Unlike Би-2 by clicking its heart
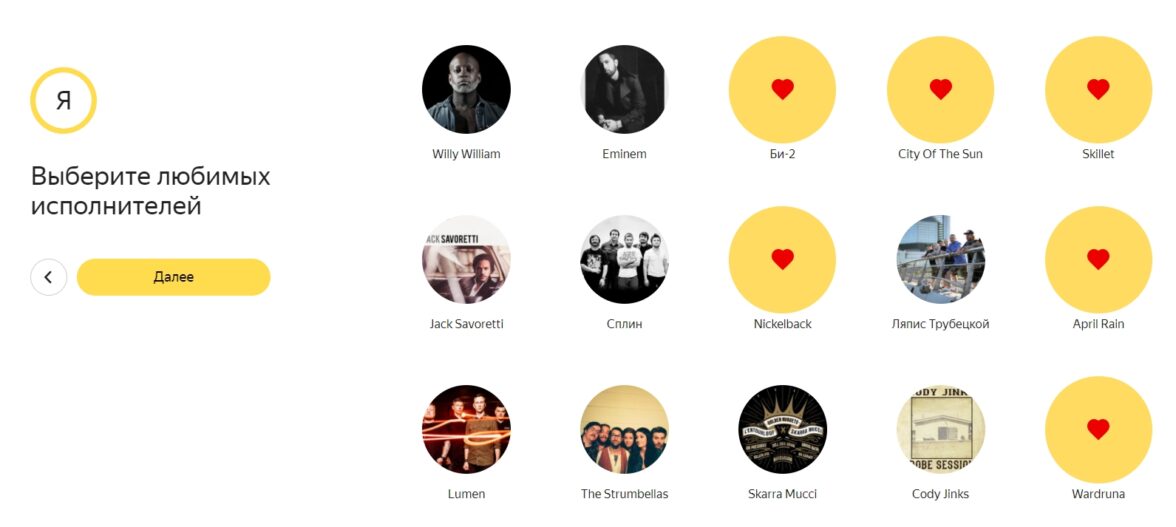The height and width of the screenshot is (527, 1176). point(782,89)
